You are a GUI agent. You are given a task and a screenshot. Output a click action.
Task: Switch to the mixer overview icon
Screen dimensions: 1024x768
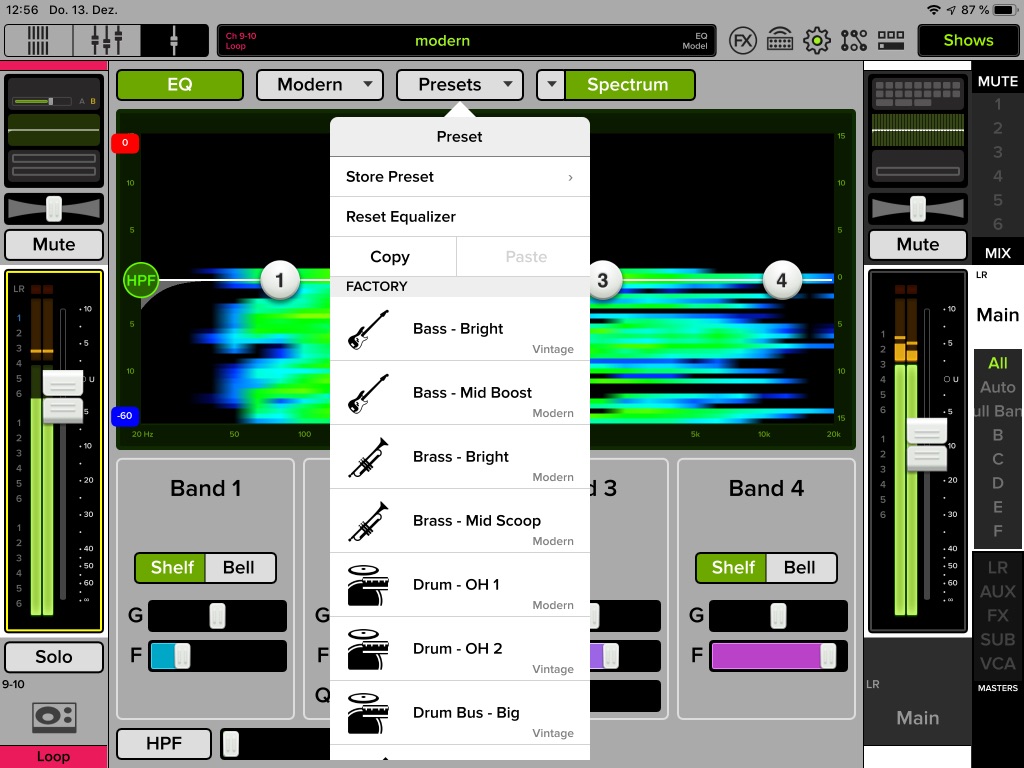point(38,41)
